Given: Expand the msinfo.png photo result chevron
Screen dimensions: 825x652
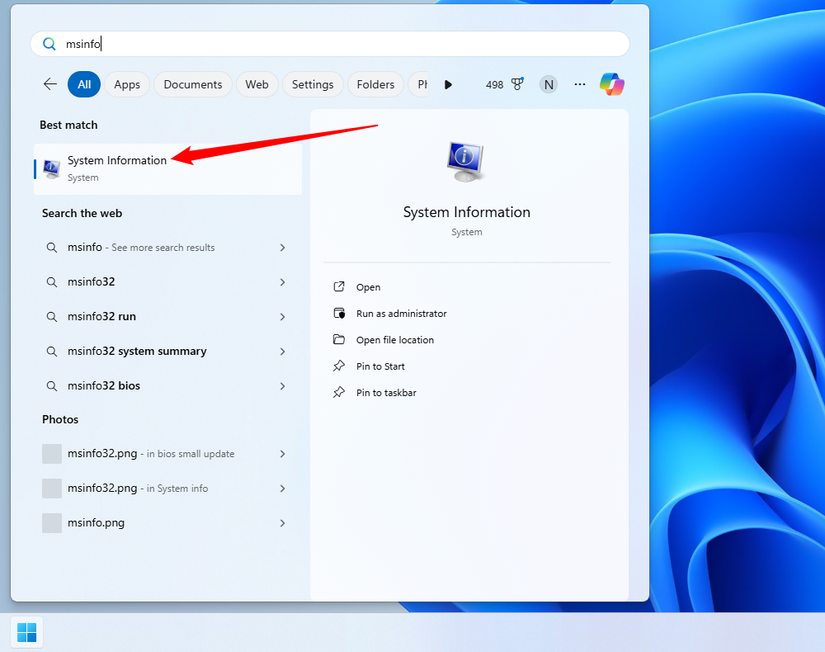Looking at the screenshot, I should [x=283, y=523].
